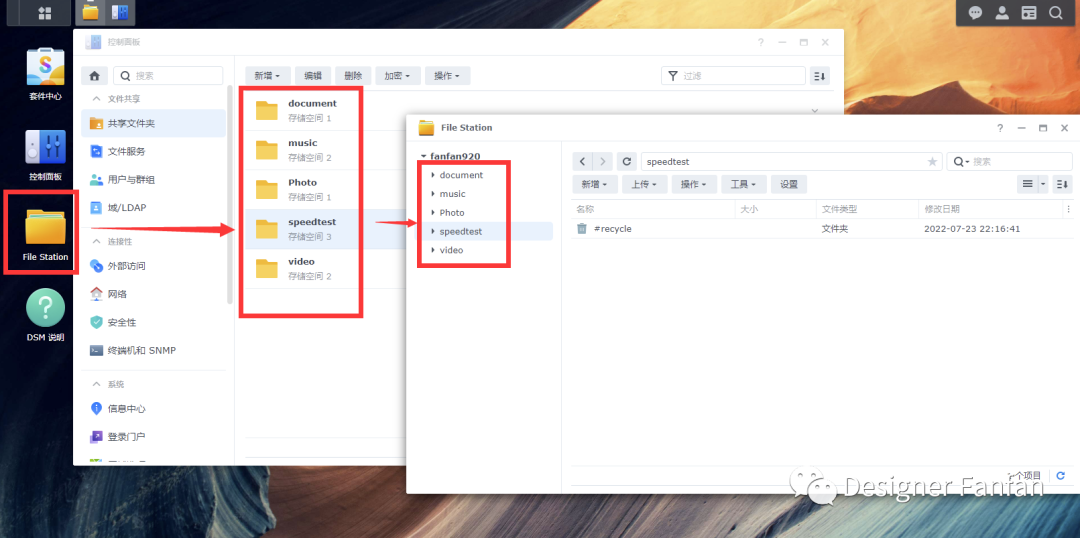Expand the music folder in the tree
The width and height of the screenshot is (1080, 538).
pos(433,194)
